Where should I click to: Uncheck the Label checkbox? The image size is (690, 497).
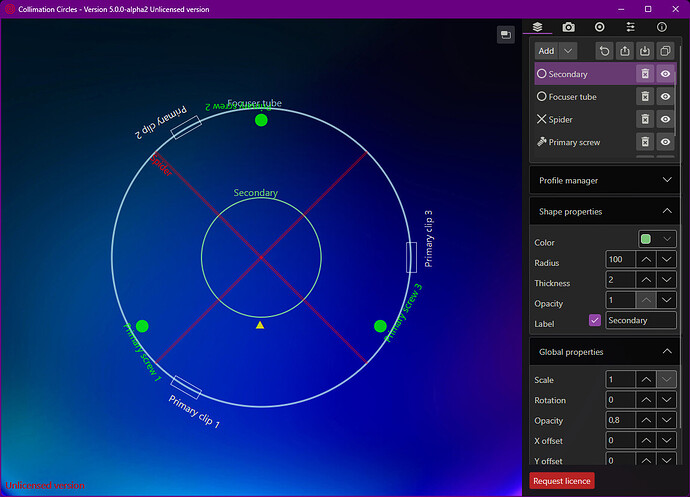coord(595,320)
